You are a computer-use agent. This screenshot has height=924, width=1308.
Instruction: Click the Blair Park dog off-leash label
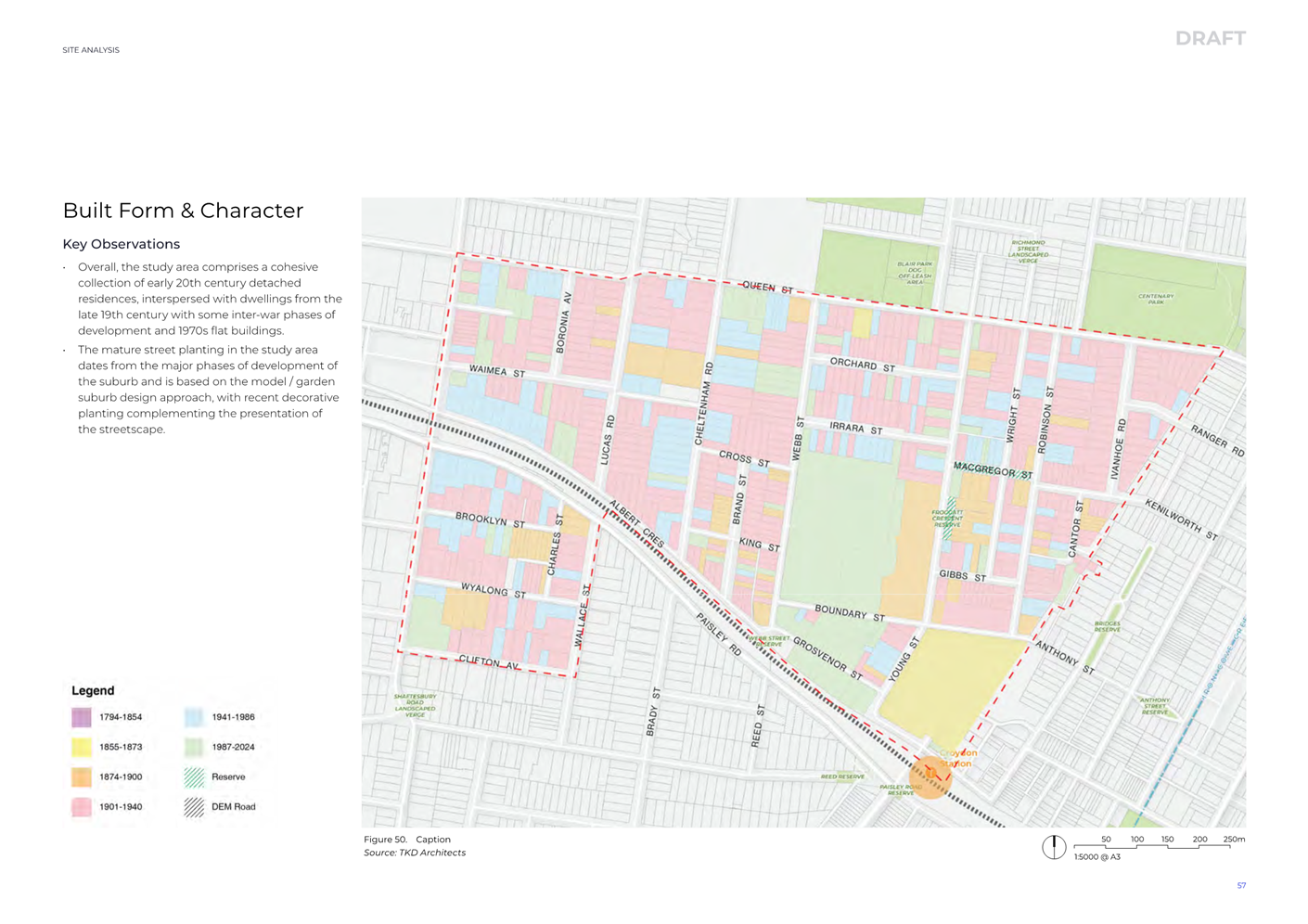click(914, 272)
